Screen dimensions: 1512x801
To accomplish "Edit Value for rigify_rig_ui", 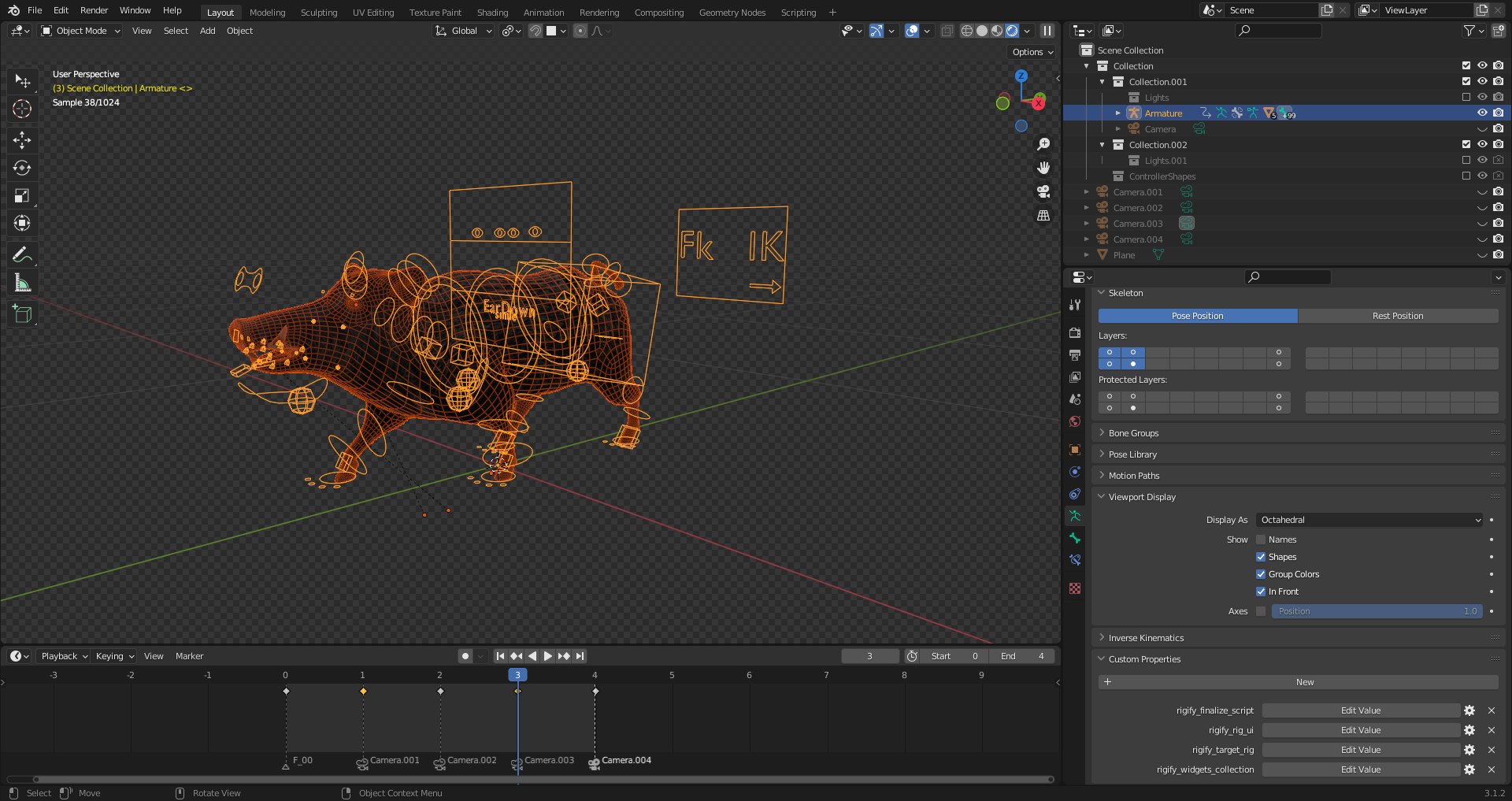I will [x=1361, y=730].
